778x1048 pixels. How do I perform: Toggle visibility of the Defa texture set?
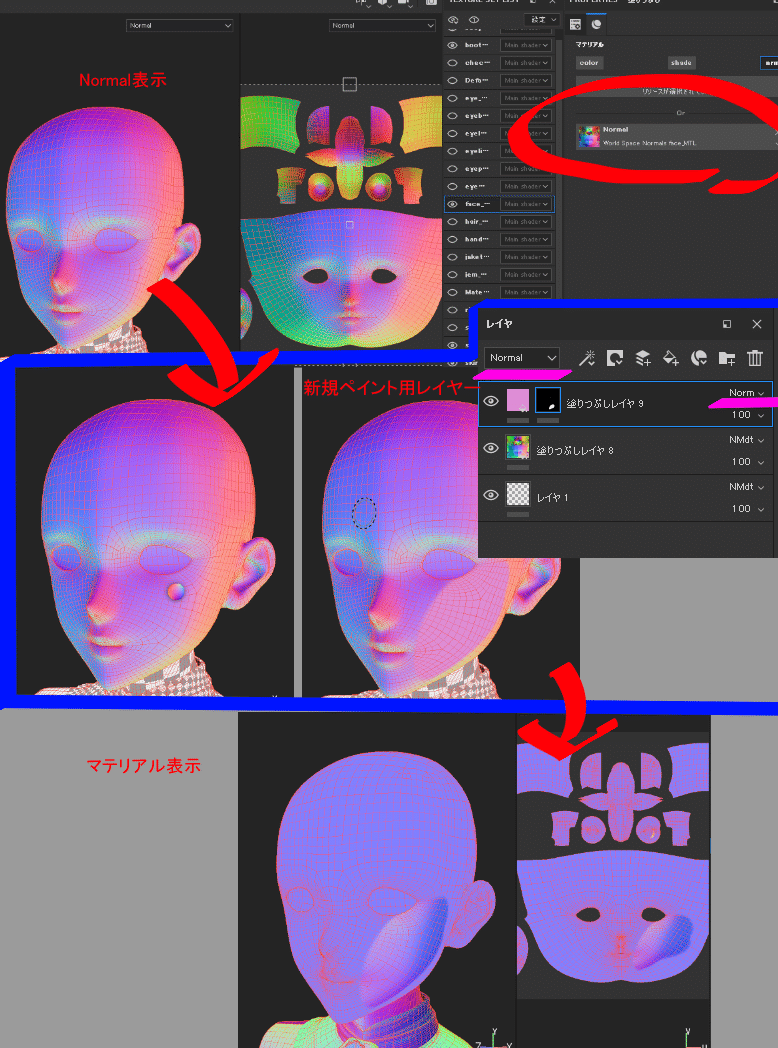[x=452, y=81]
